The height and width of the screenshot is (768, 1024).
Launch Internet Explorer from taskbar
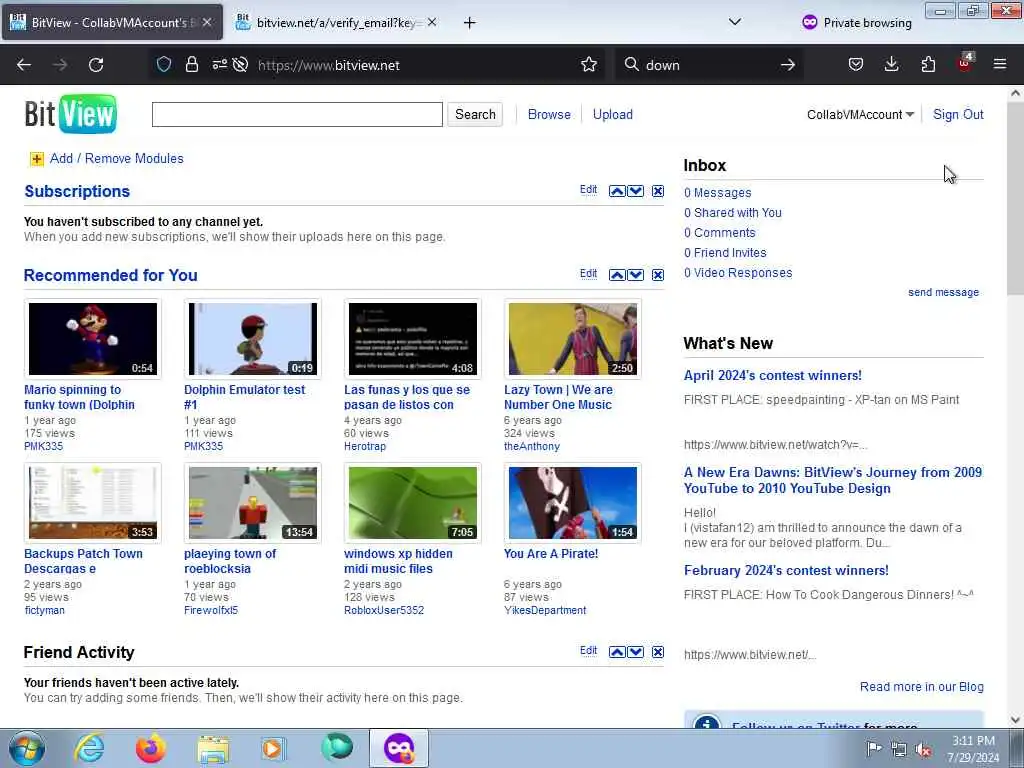click(89, 748)
